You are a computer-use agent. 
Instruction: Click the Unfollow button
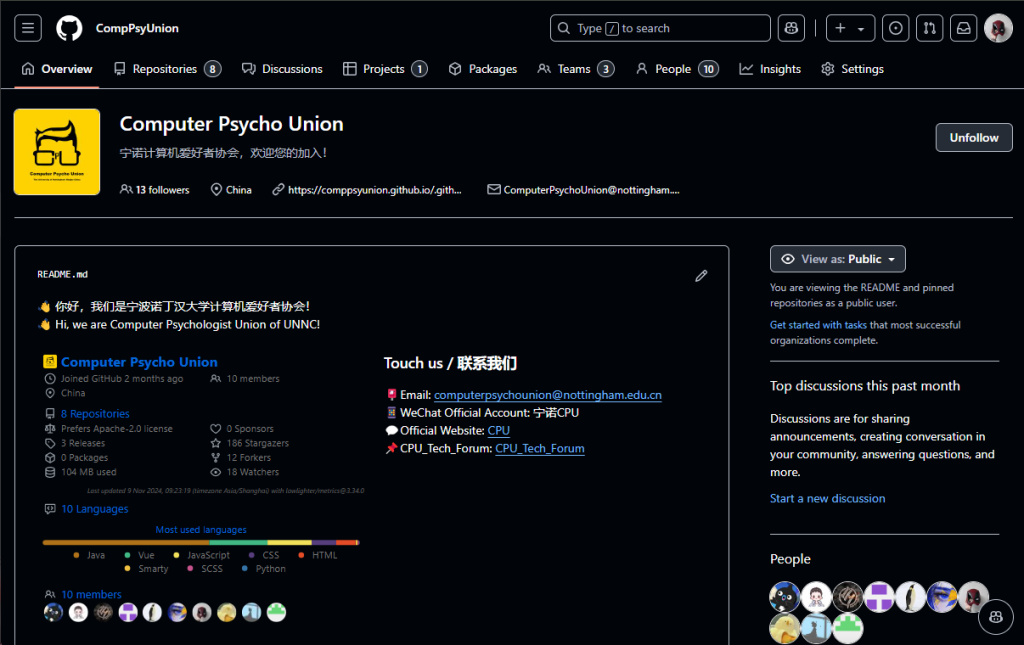click(x=974, y=137)
